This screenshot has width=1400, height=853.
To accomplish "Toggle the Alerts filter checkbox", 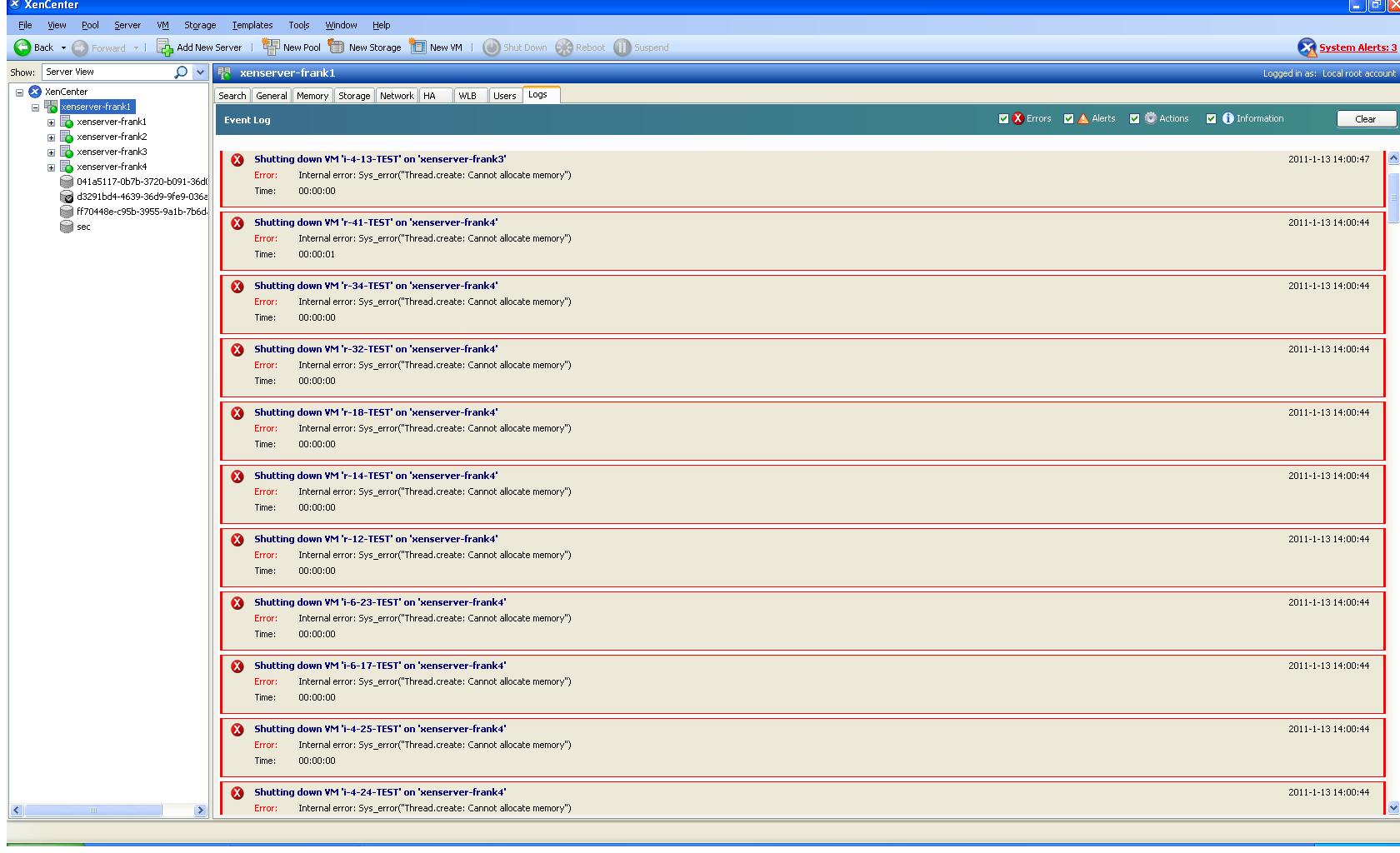I will [1068, 119].
